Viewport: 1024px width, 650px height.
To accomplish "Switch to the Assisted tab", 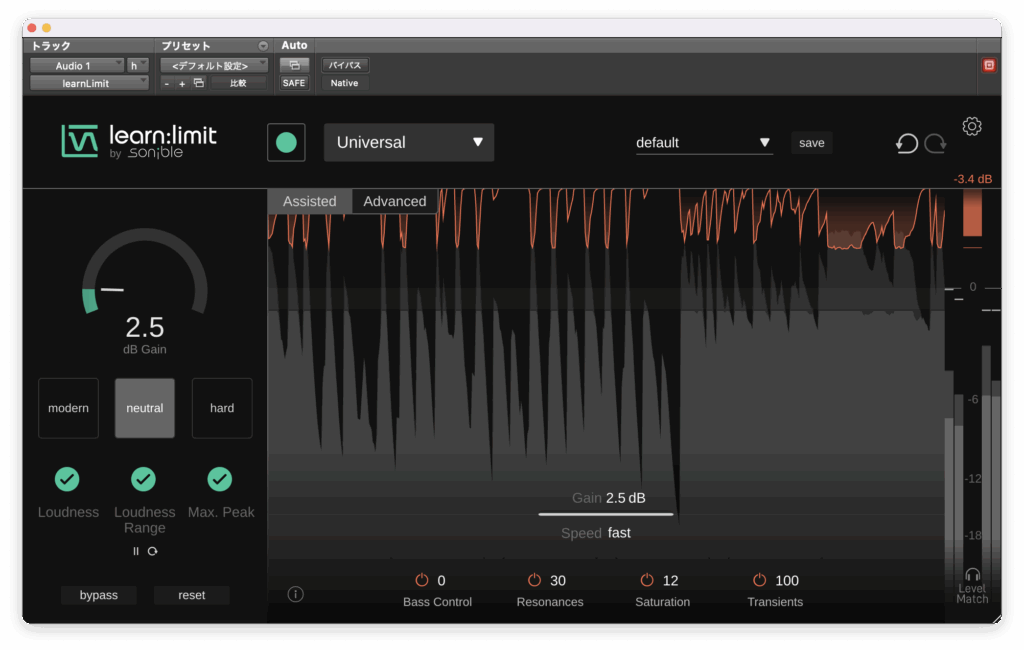I will point(310,201).
